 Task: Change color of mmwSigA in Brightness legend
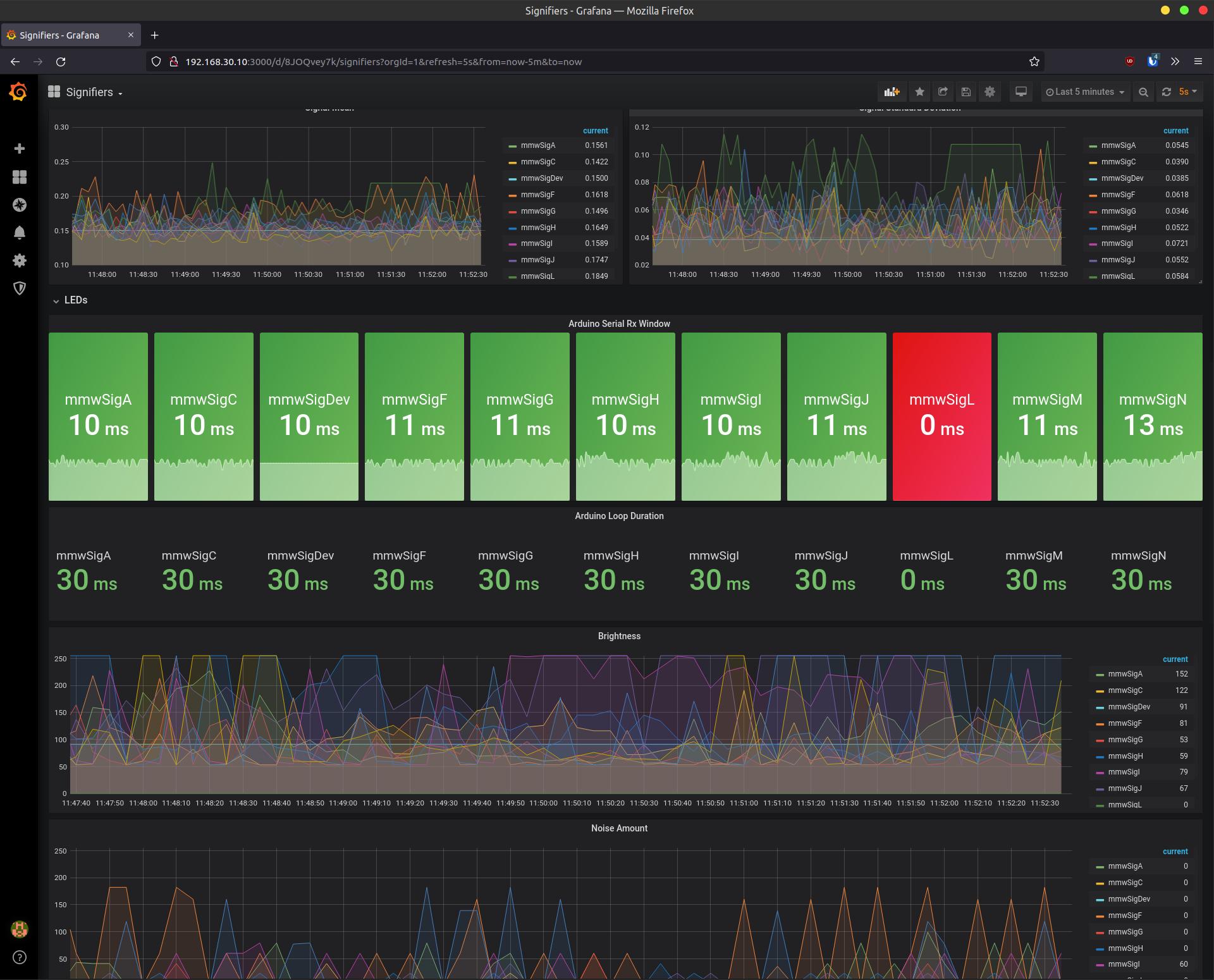[1100, 675]
